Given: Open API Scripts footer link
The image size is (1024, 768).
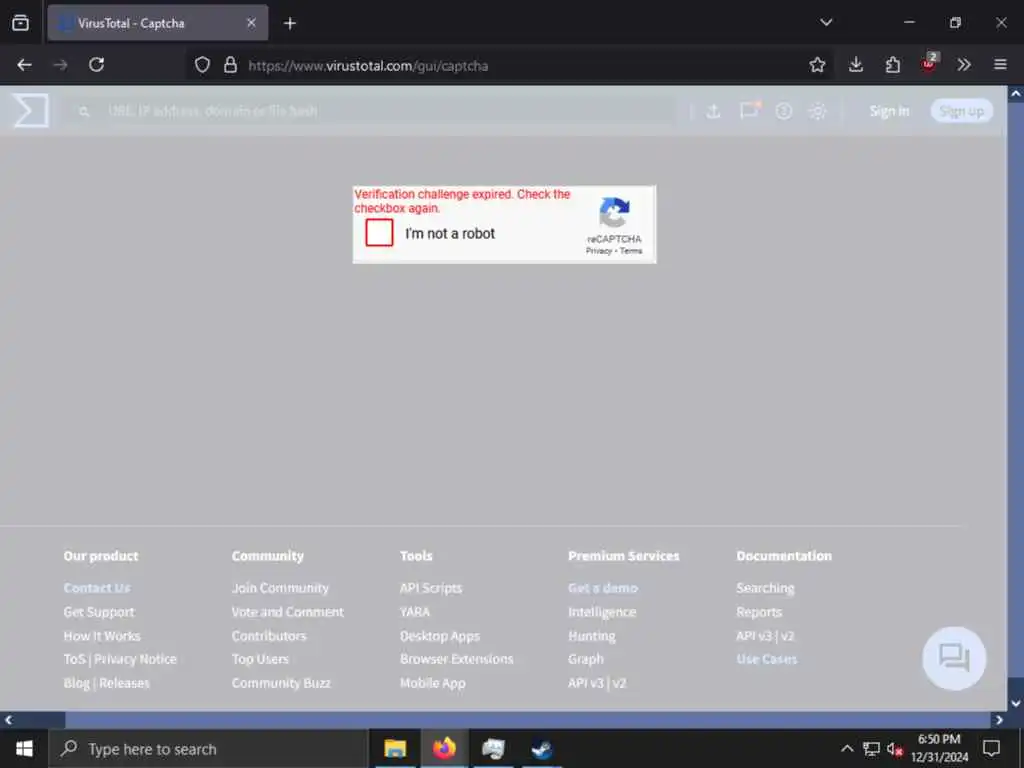Looking at the screenshot, I should pyautogui.click(x=431, y=588).
